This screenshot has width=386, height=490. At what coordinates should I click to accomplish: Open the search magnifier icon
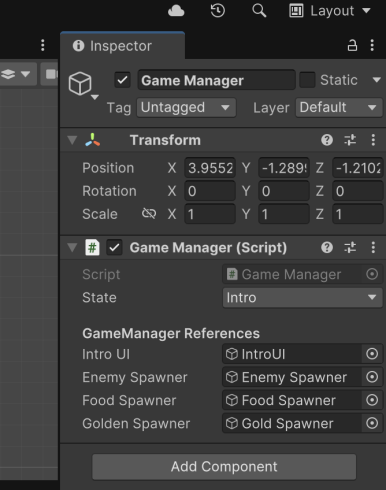tap(259, 11)
